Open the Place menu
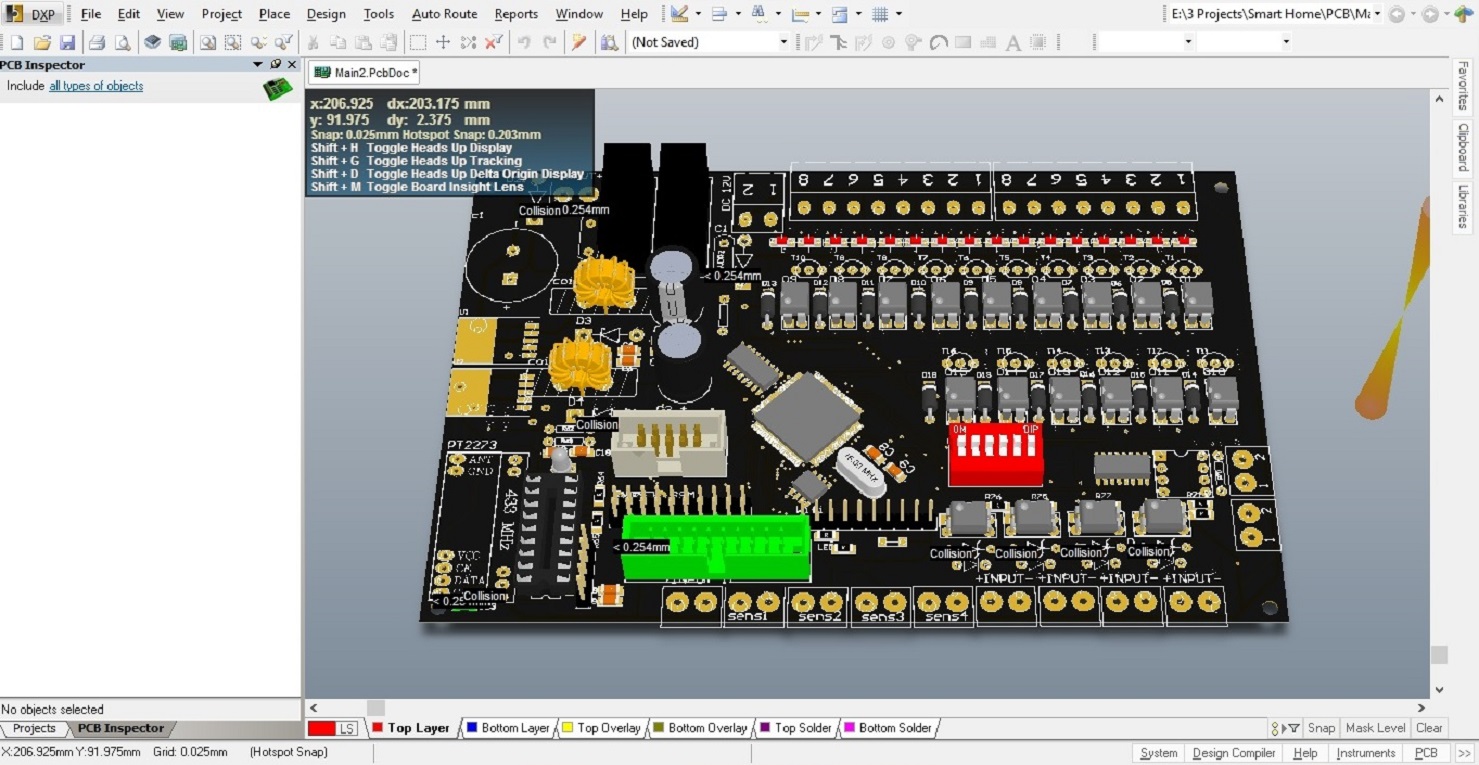1479x765 pixels. tap(274, 14)
